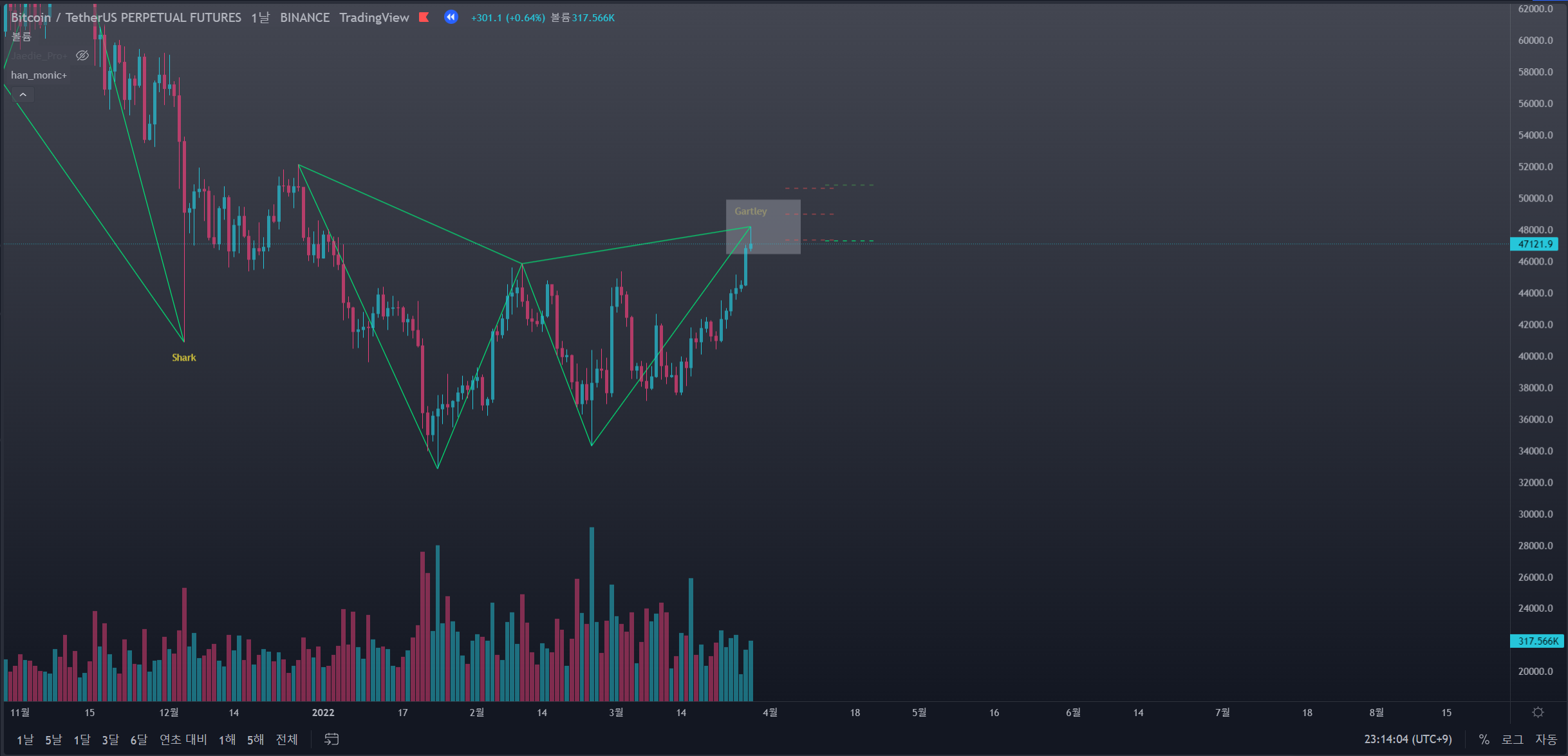
Task: Click the 47121.9 current price label
Action: (1535, 244)
